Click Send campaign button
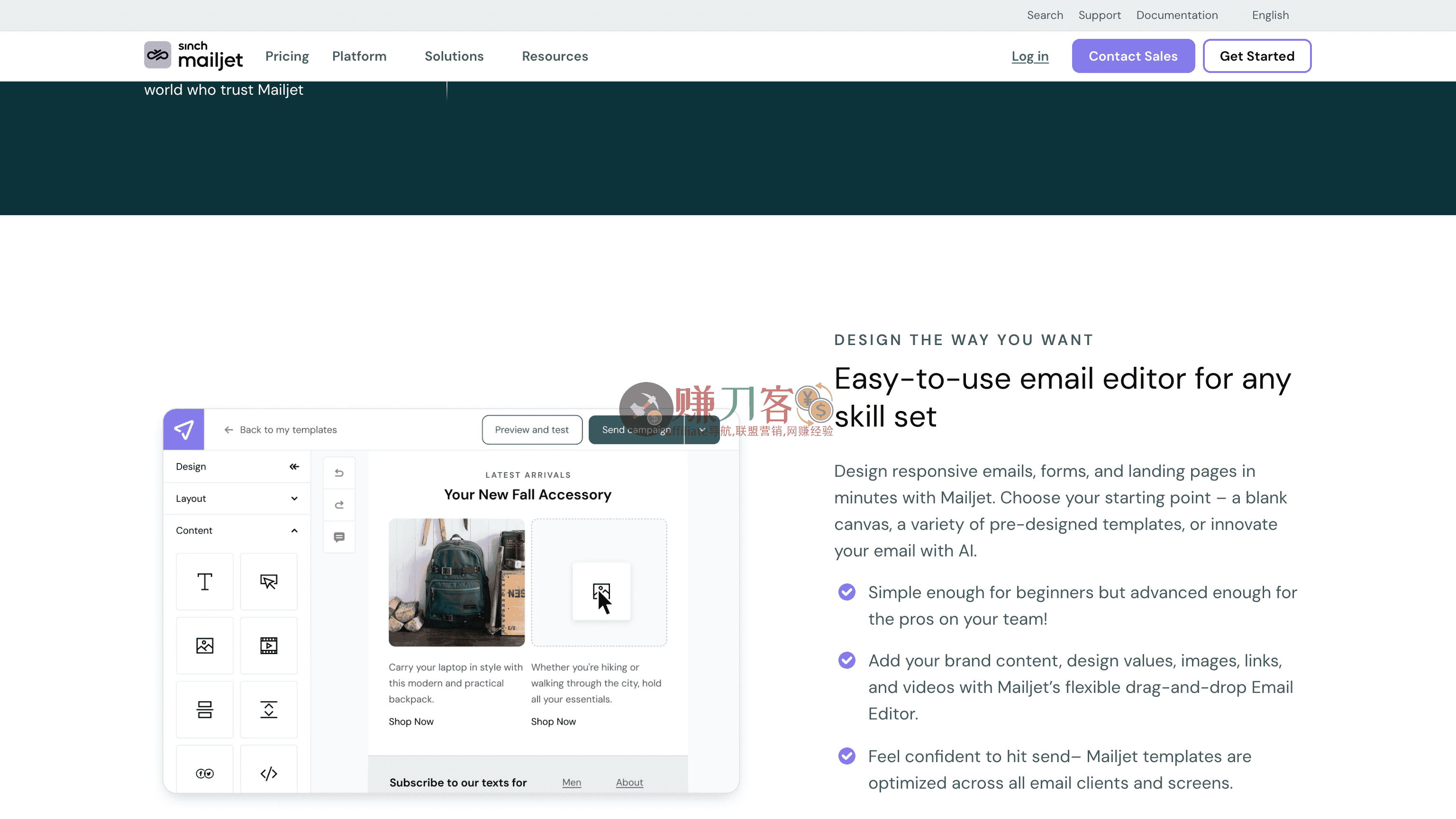The width and height of the screenshot is (1456, 819). click(x=636, y=429)
